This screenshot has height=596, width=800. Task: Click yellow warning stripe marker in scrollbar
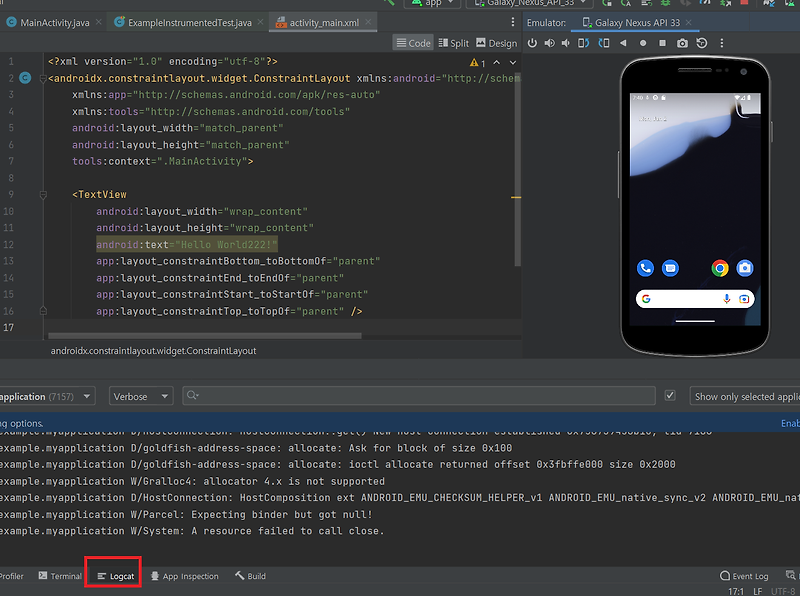pyautogui.click(x=516, y=197)
